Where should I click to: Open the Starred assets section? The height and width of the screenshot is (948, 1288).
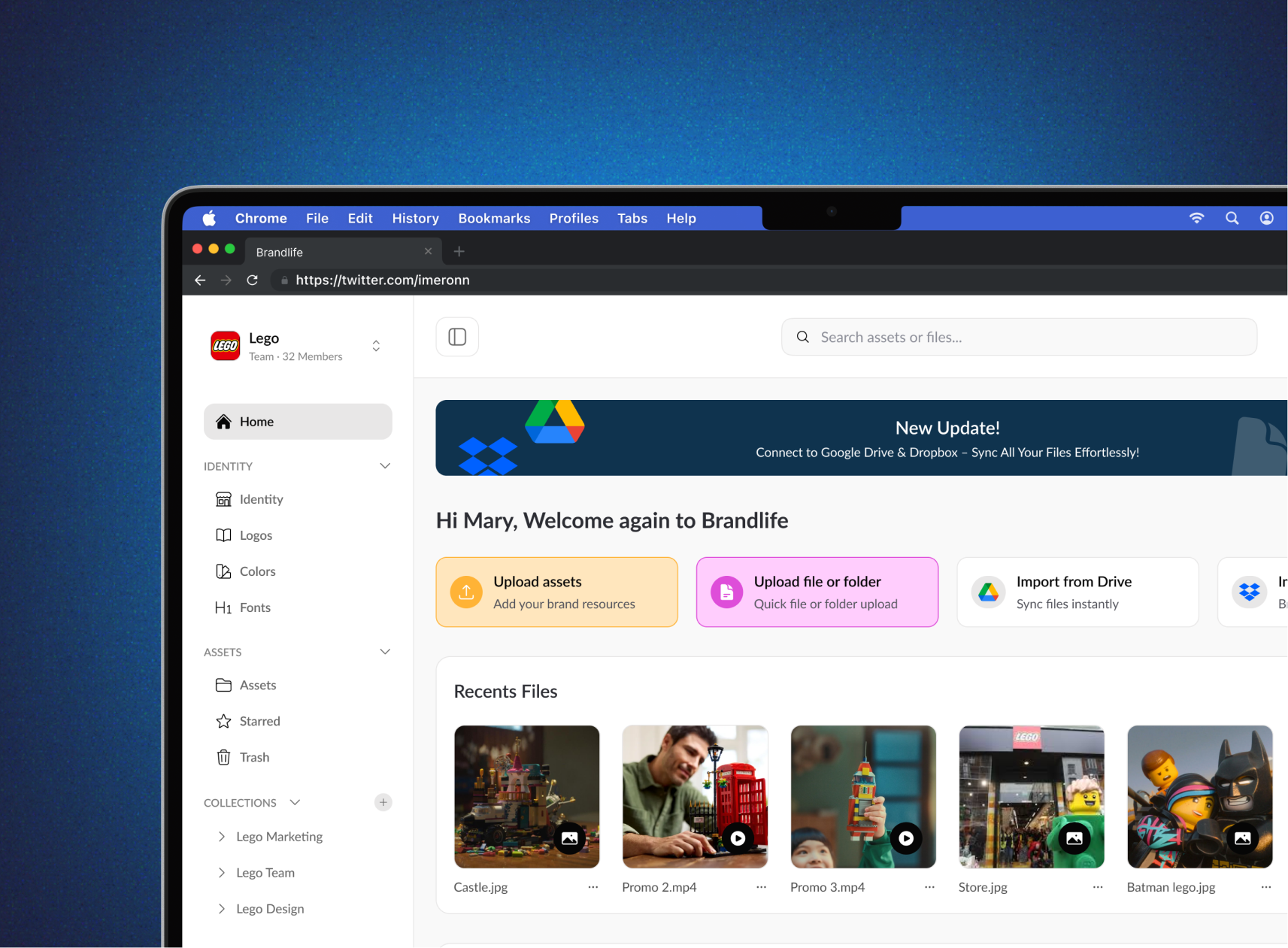pyautogui.click(x=259, y=721)
